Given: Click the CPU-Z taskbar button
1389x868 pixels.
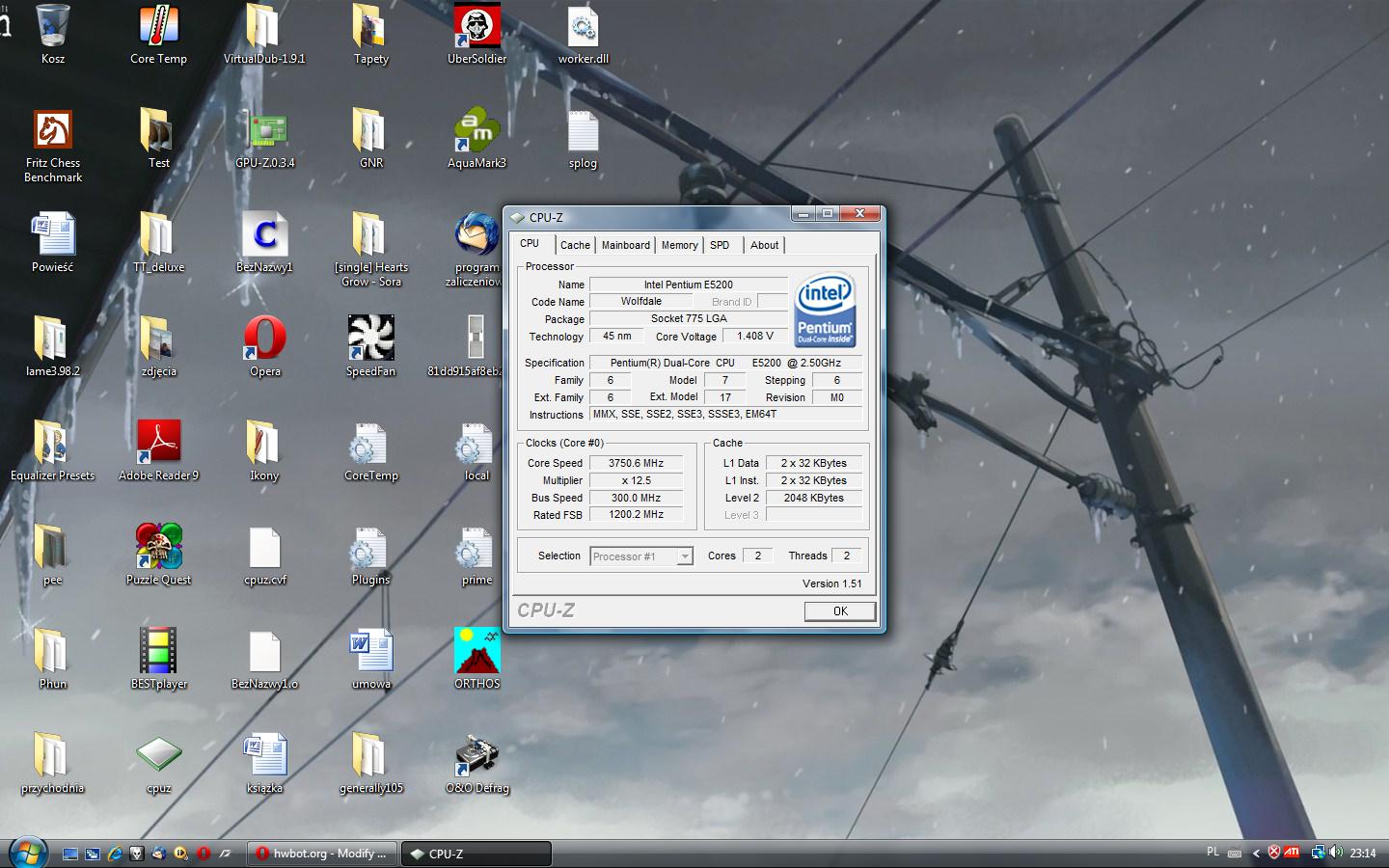Looking at the screenshot, I should (x=477, y=854).
